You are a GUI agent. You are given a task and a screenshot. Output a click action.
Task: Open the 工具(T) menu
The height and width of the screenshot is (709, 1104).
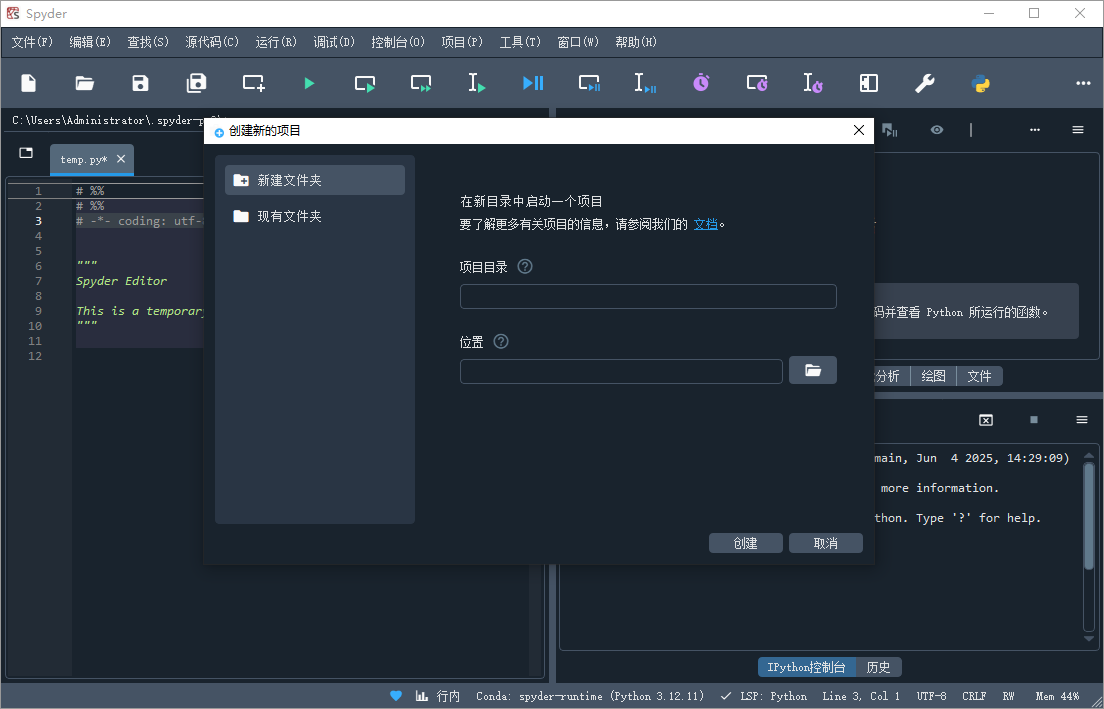point(520,42)
